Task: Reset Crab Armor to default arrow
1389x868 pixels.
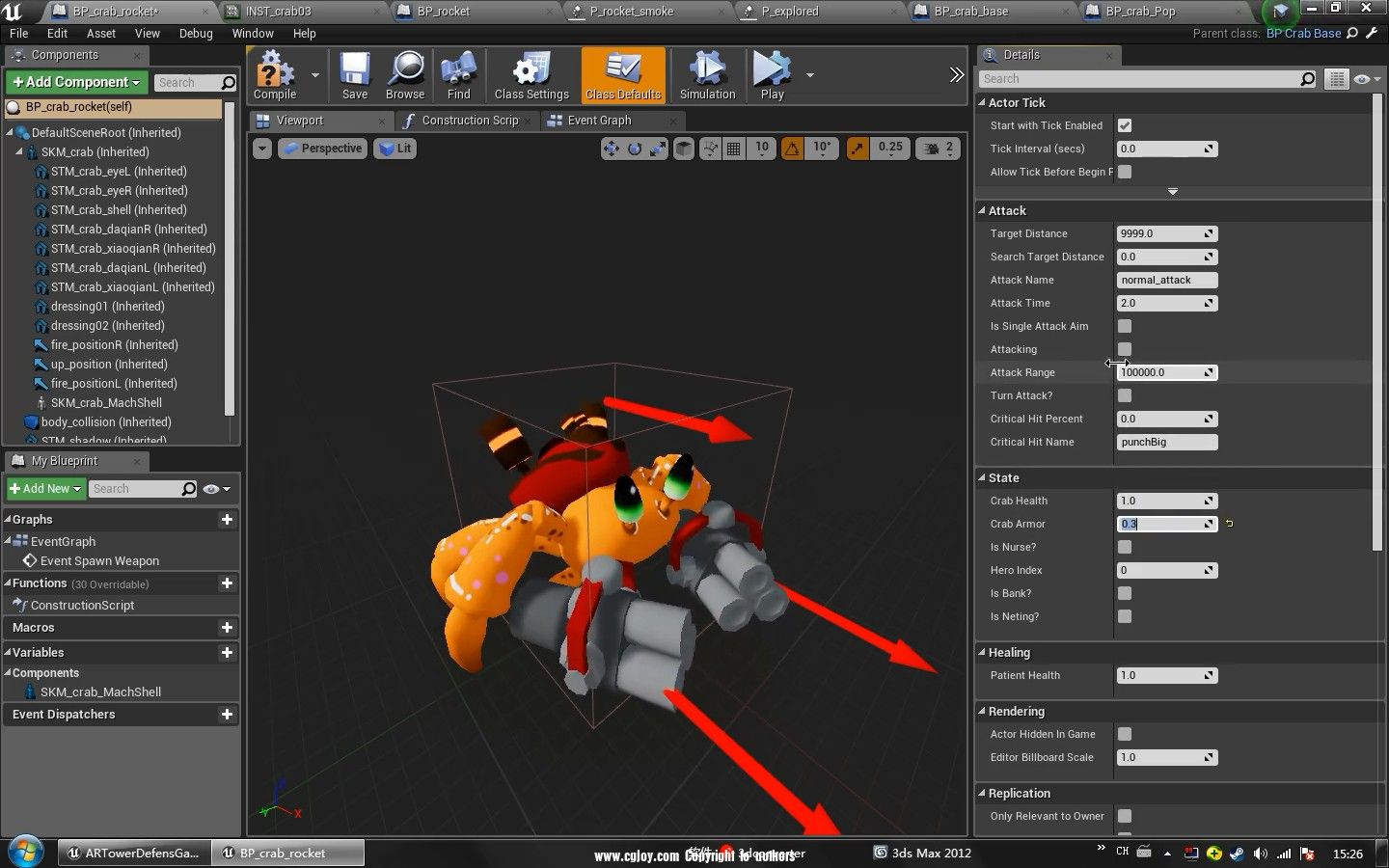Action: tap(1229, 524)
